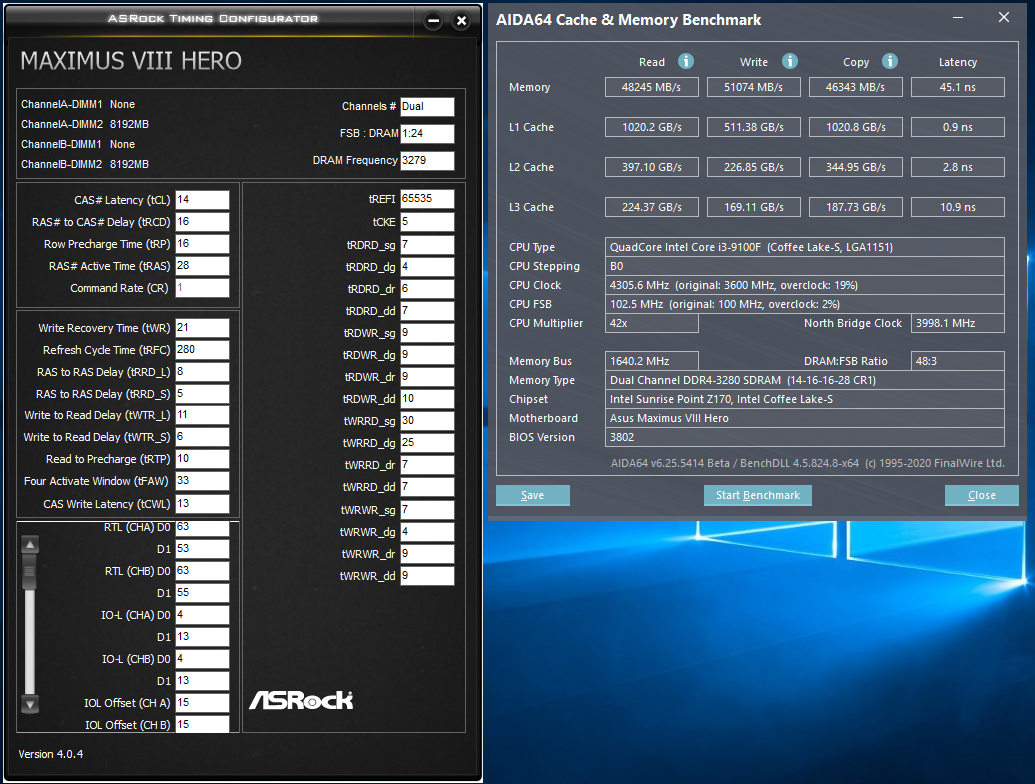Select the Write Recovery Time (tWR) field

click(x=202, y=328)
